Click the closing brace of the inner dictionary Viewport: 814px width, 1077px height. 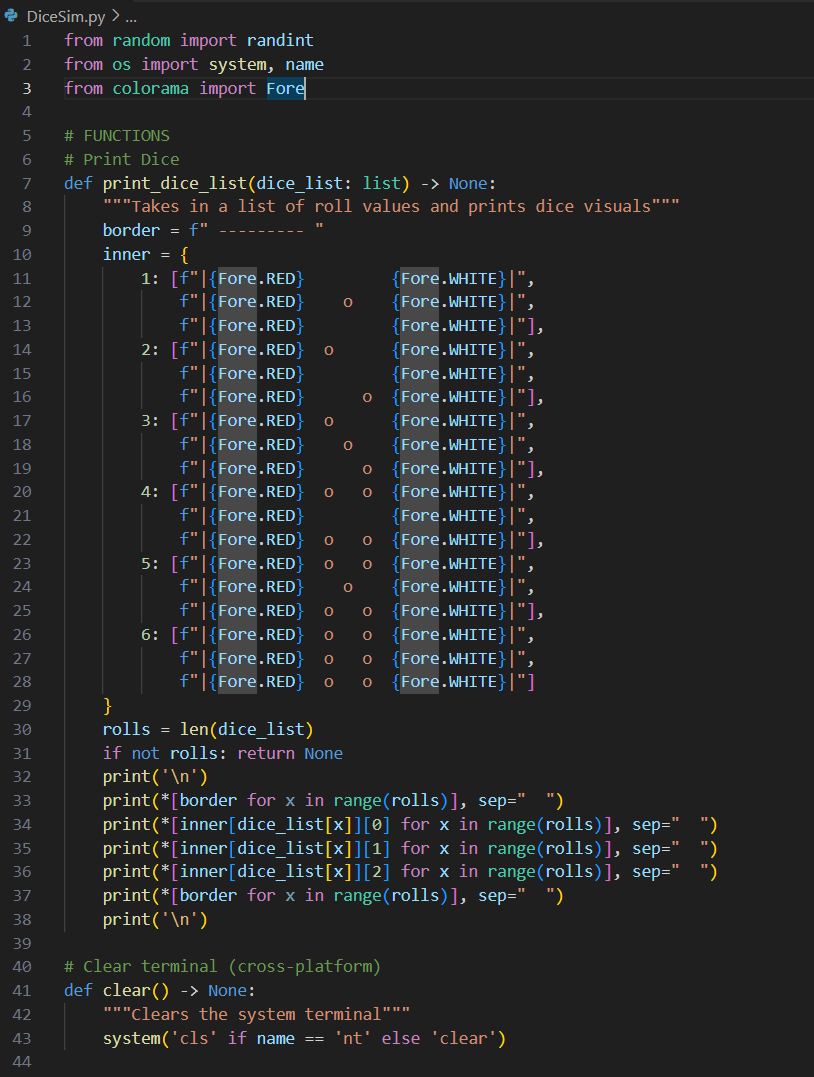[x=107, y=705]
